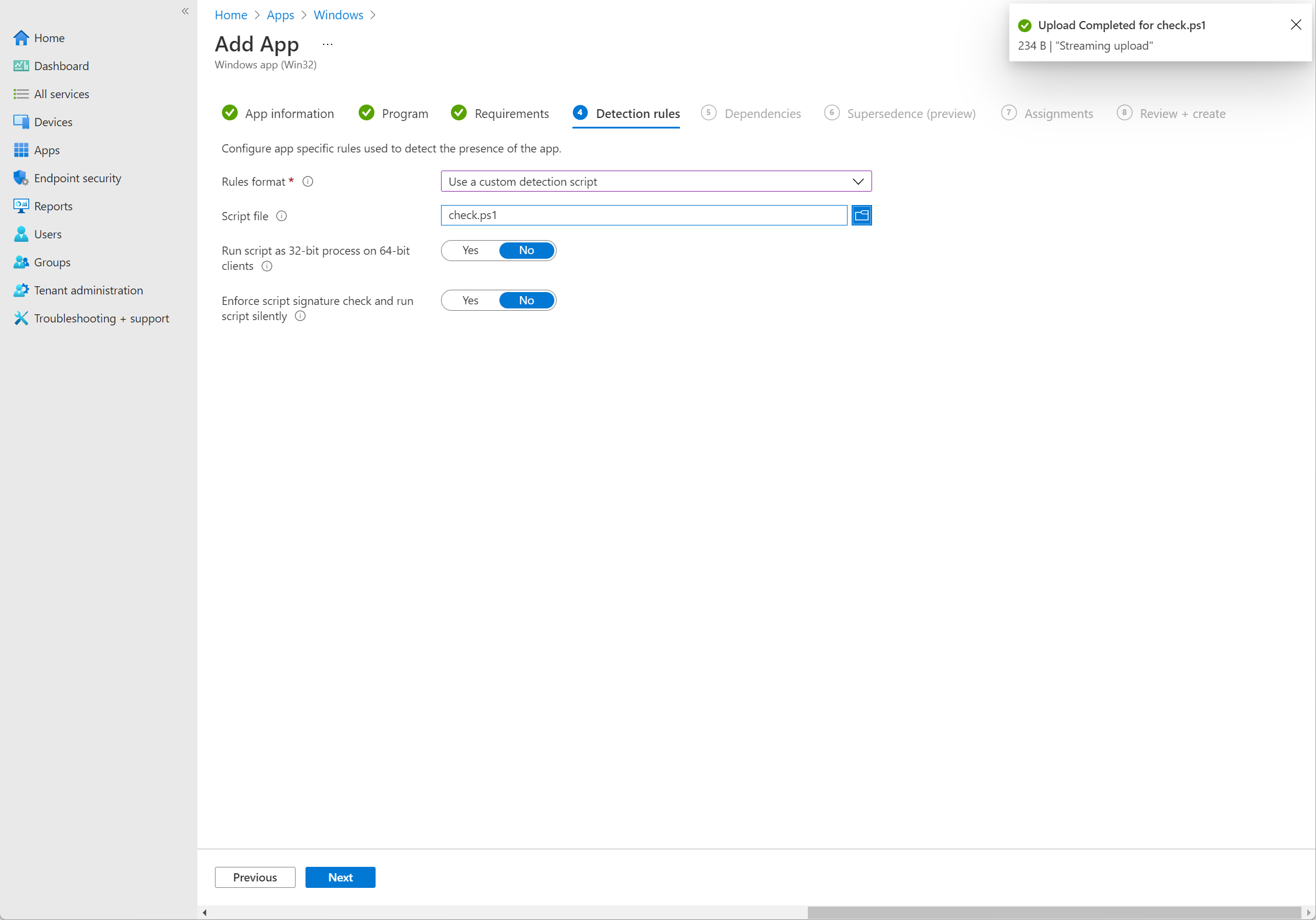
Task: Follow the Apps breadcrumb link
Action: [280, 15]
